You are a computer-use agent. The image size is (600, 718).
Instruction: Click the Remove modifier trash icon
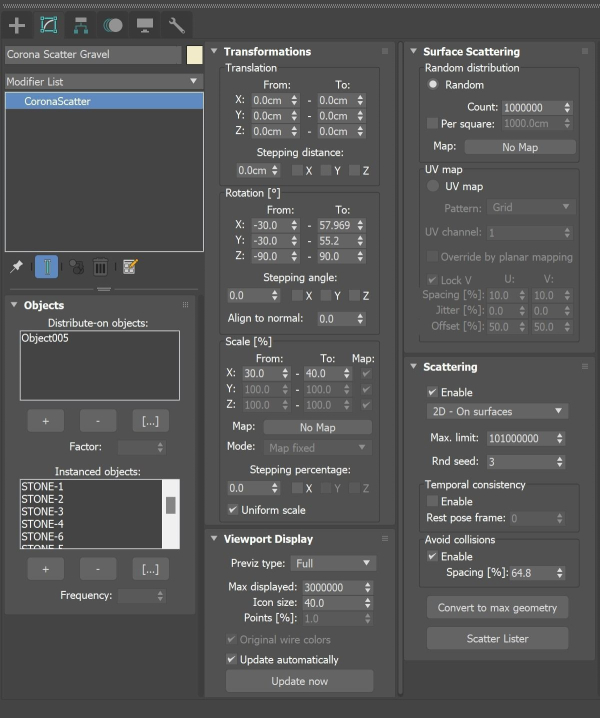point(100,267)
